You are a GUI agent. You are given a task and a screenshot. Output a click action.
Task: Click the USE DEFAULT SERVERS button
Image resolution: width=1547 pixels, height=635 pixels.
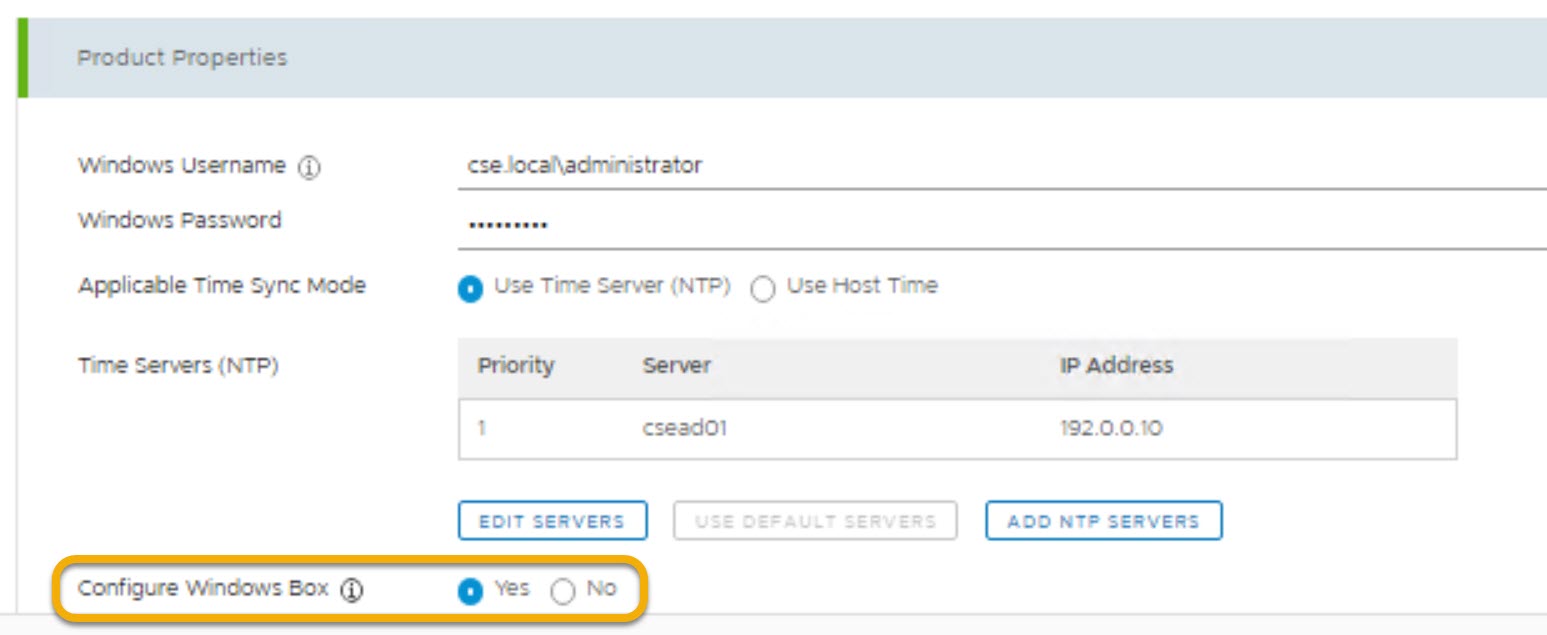815,521
